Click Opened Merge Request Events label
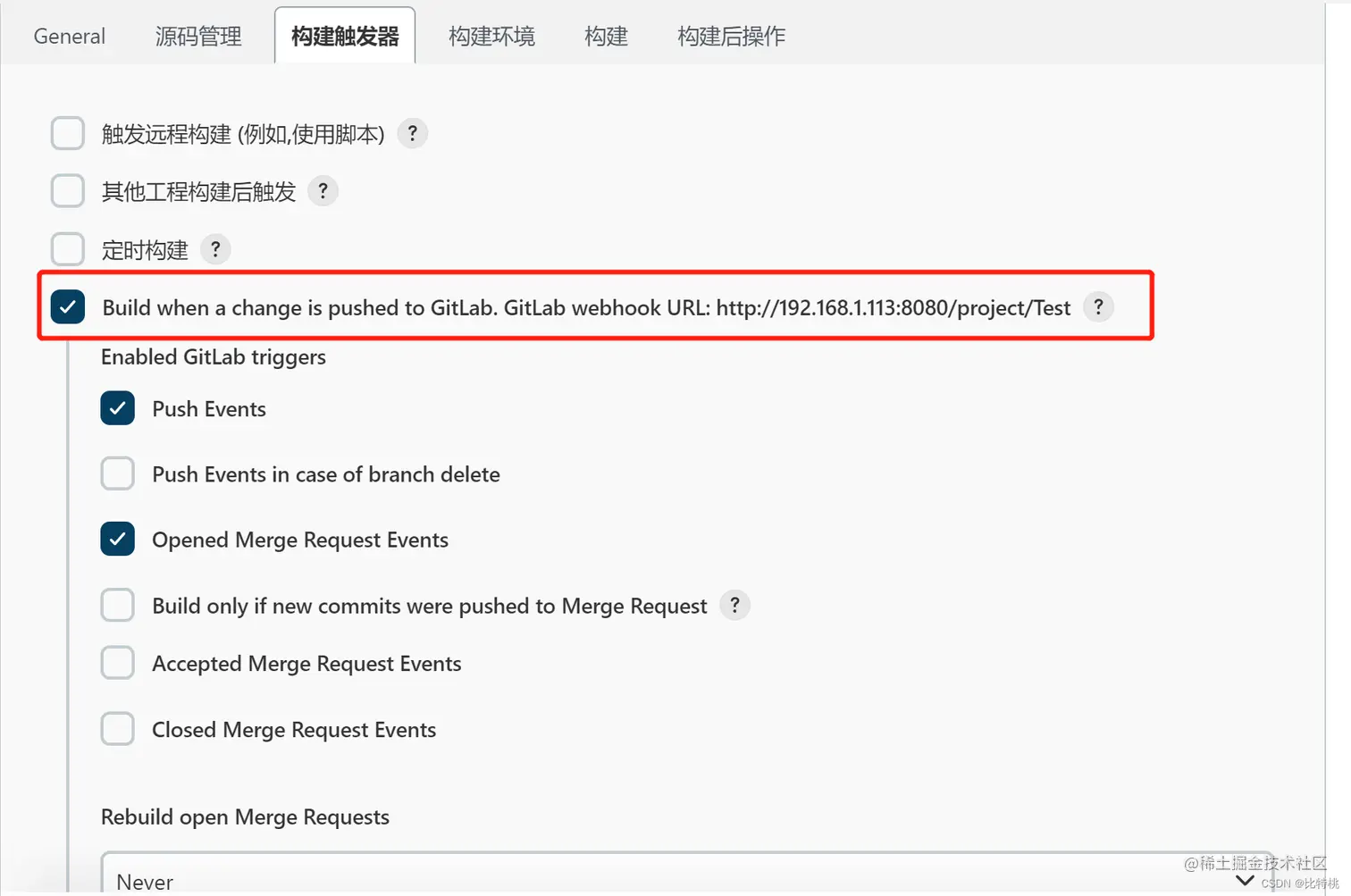Viewport: 1351px width, 896px height. (x=300, y=540)
